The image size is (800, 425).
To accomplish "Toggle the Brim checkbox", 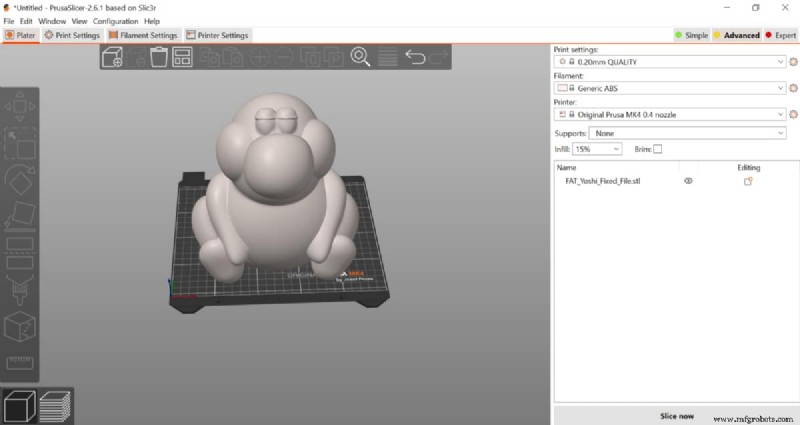I will (x=658, y=149).
